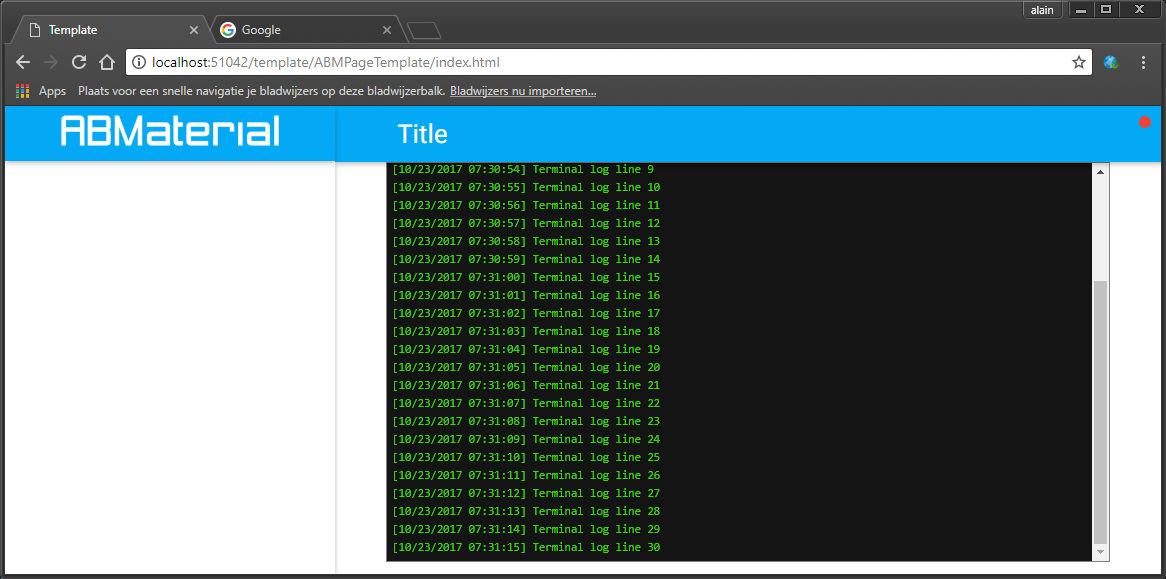Screen dimensions: 1166x579
Task: Select Terminal log line 27
Action: click(x=526, y=494)
